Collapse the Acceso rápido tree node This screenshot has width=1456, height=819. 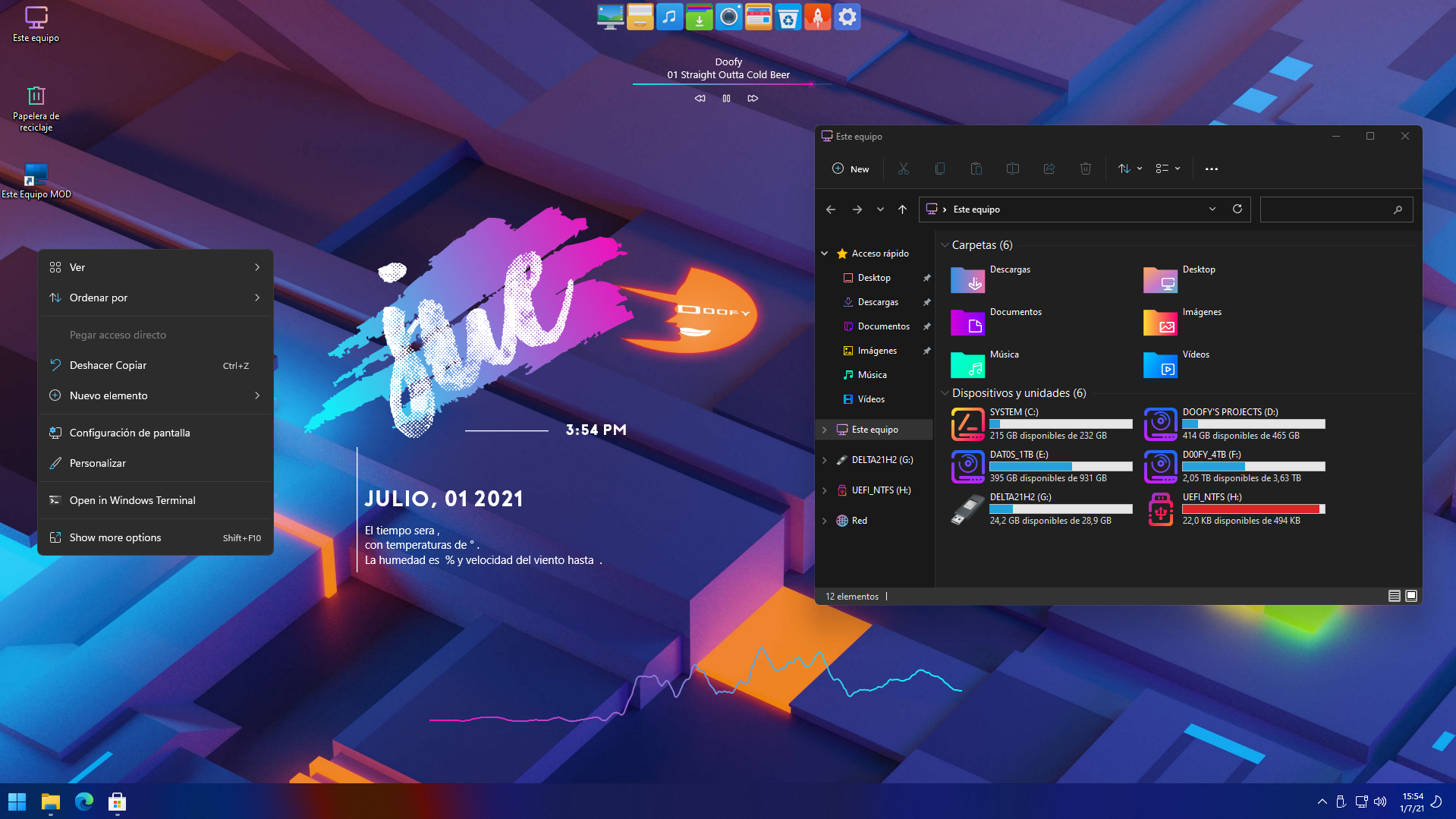click(825, 254)
